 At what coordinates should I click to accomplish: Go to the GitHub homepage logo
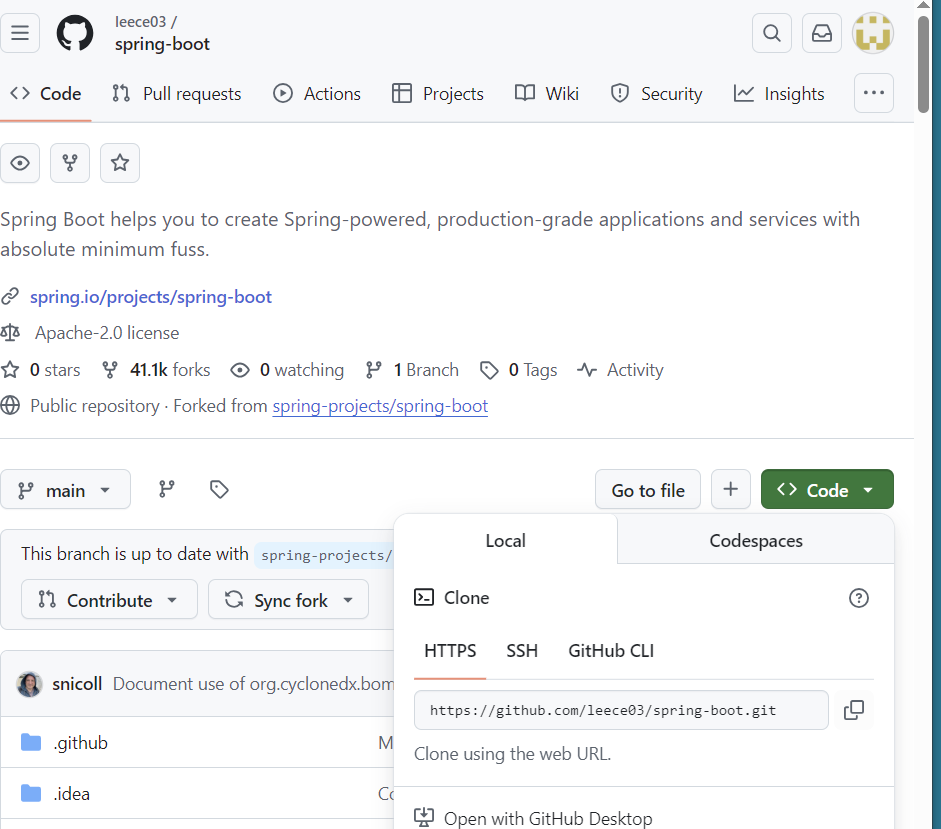(x=75, y=33)
